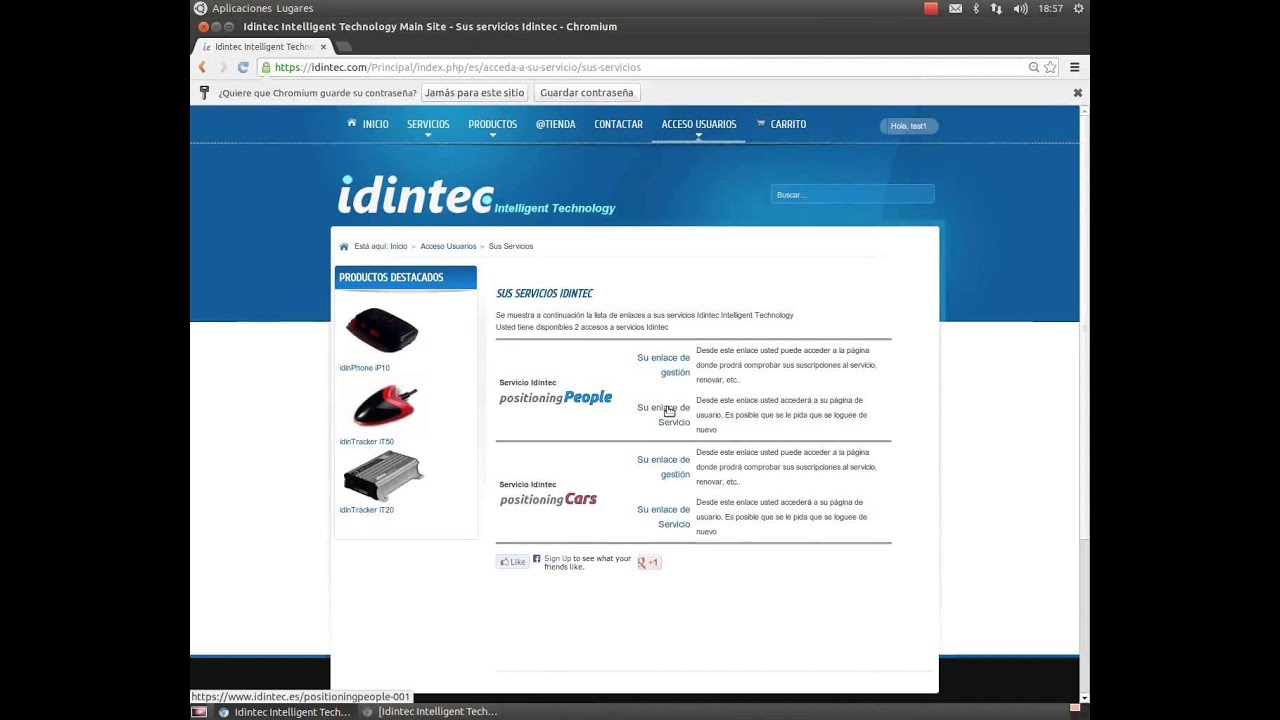Close the Idintec browser tab

click(323, 47)
